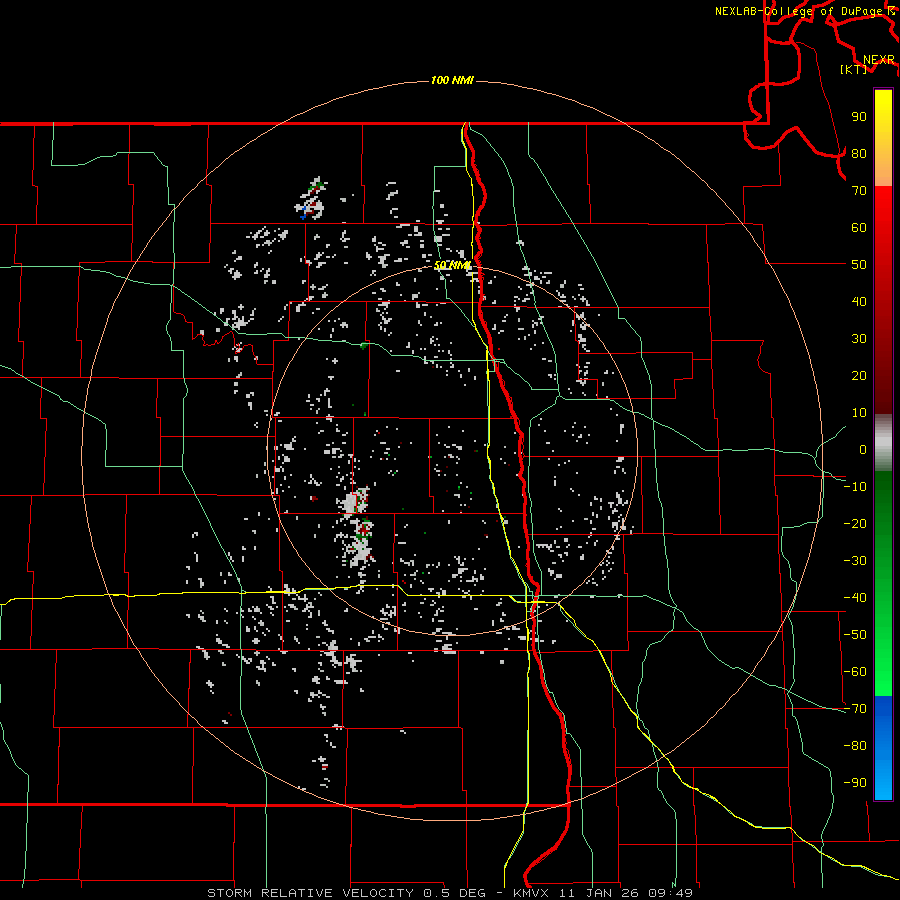
Task: Click the positive 80 scale value
Action: click(x=859, y=153)
